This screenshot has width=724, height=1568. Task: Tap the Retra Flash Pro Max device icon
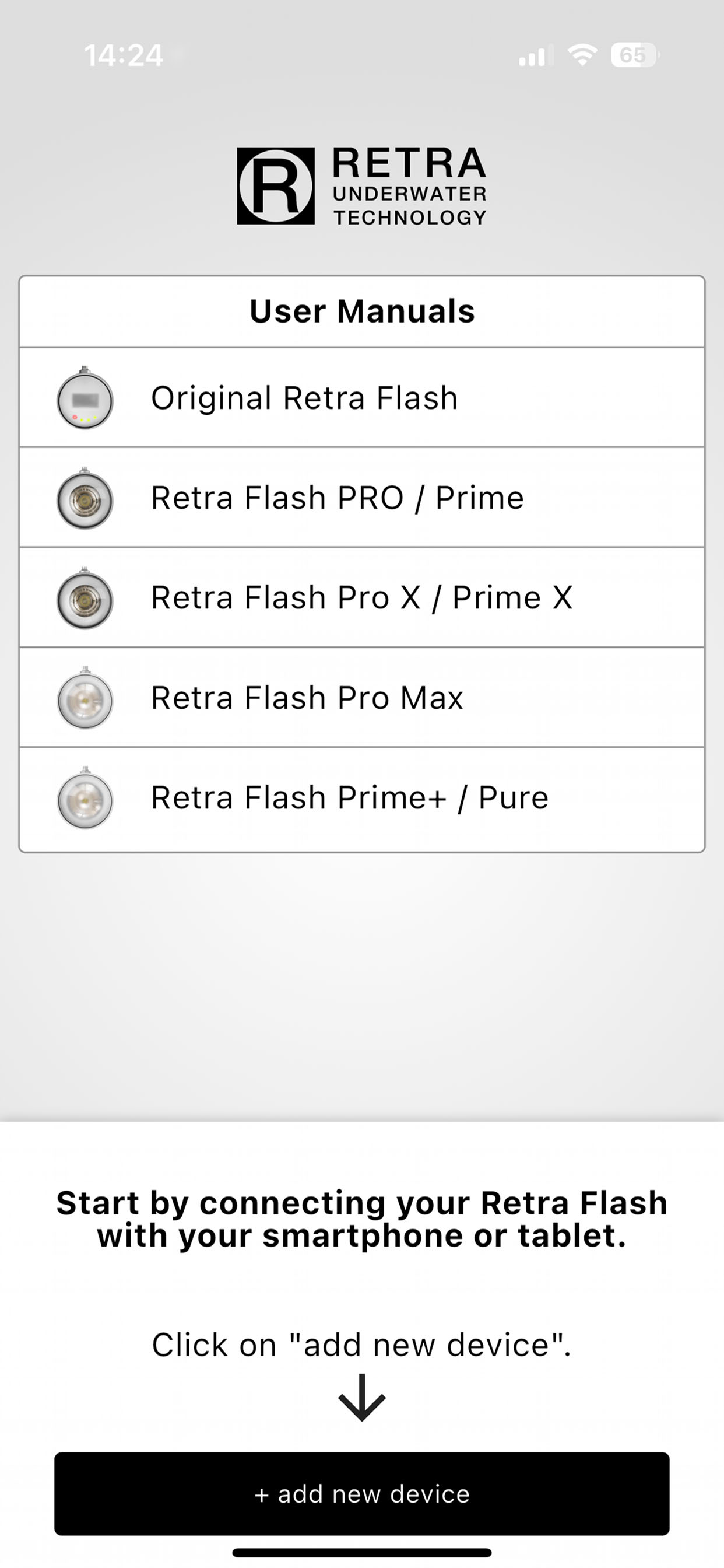tap(85, 699)
